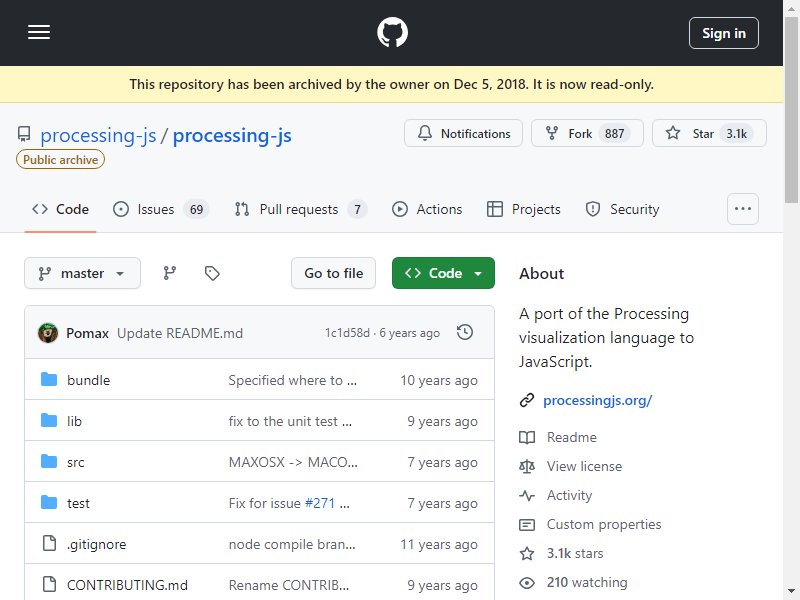Open the processing-js owner link

coord(98,135)
